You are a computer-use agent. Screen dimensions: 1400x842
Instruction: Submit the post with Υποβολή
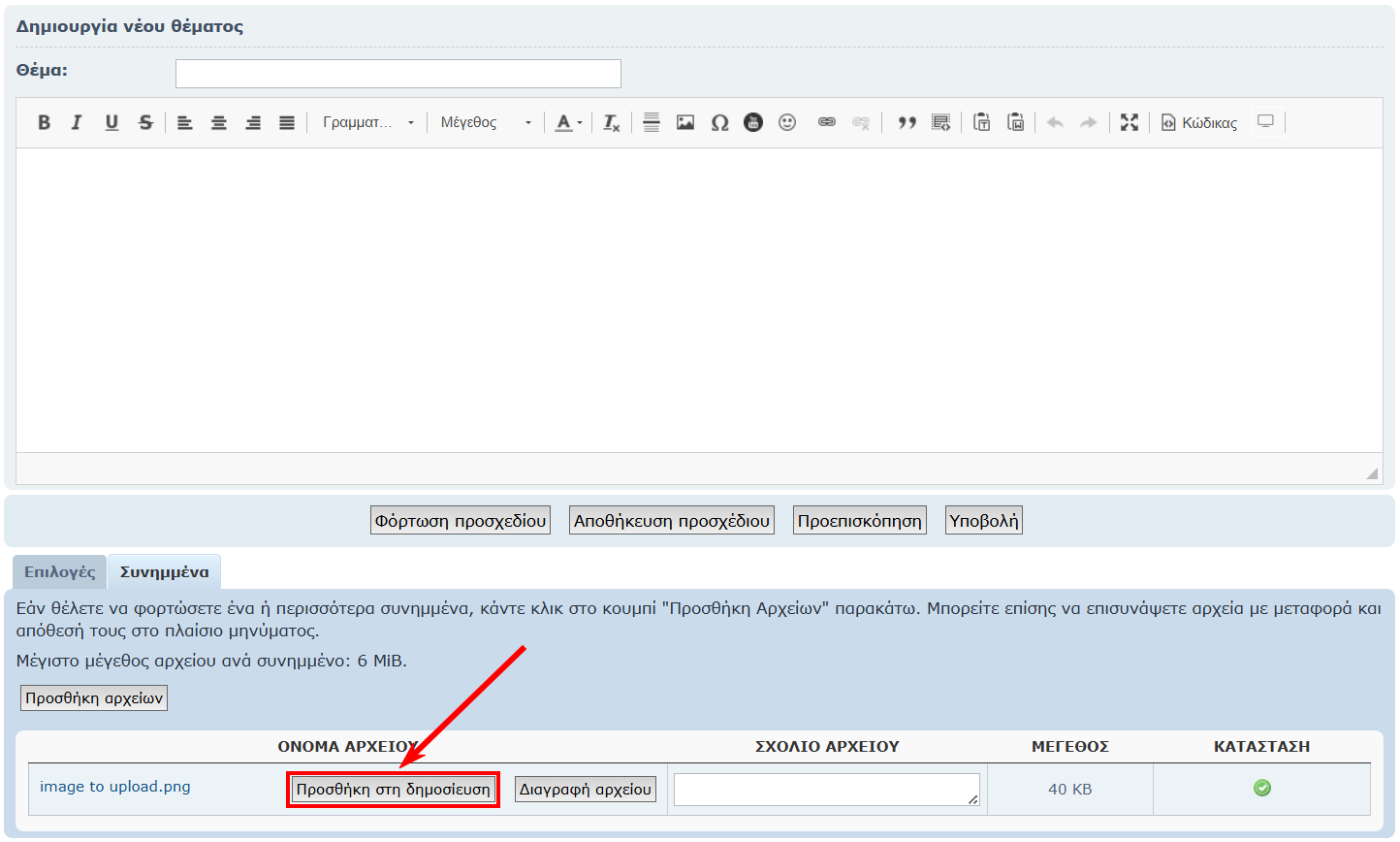click(x=984, y=520)
